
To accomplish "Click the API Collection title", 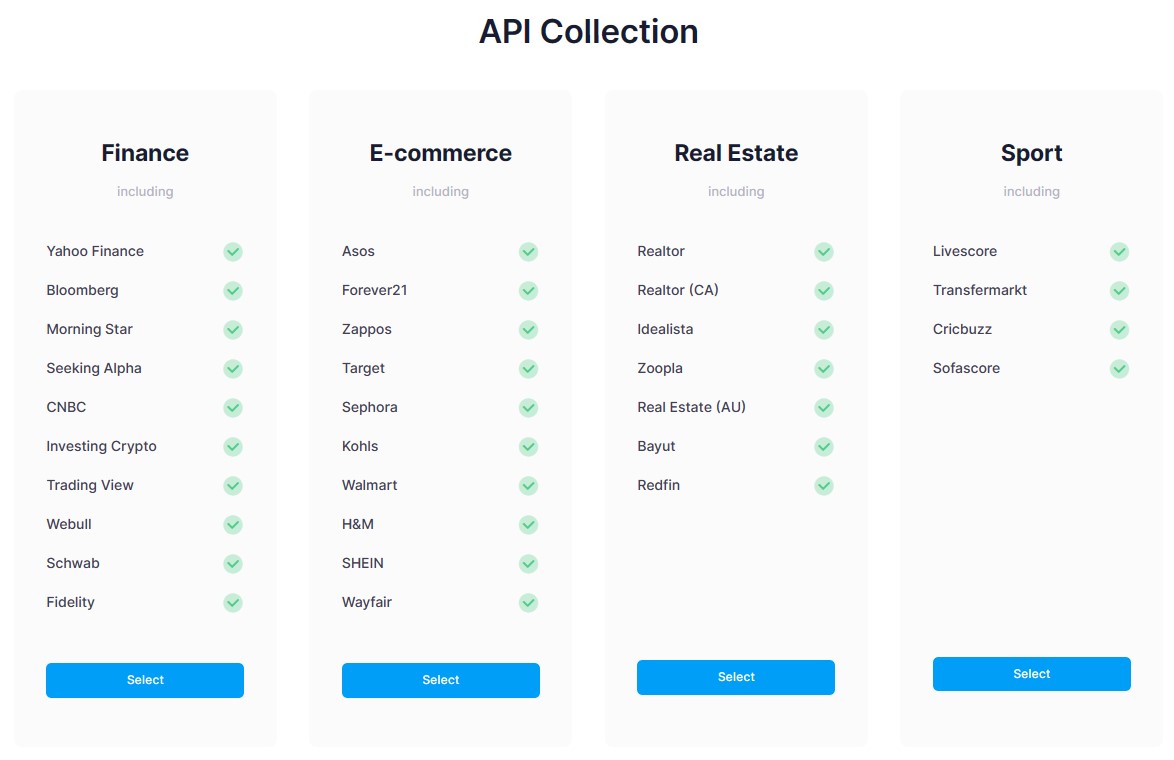I will click(x=588, y=31).
